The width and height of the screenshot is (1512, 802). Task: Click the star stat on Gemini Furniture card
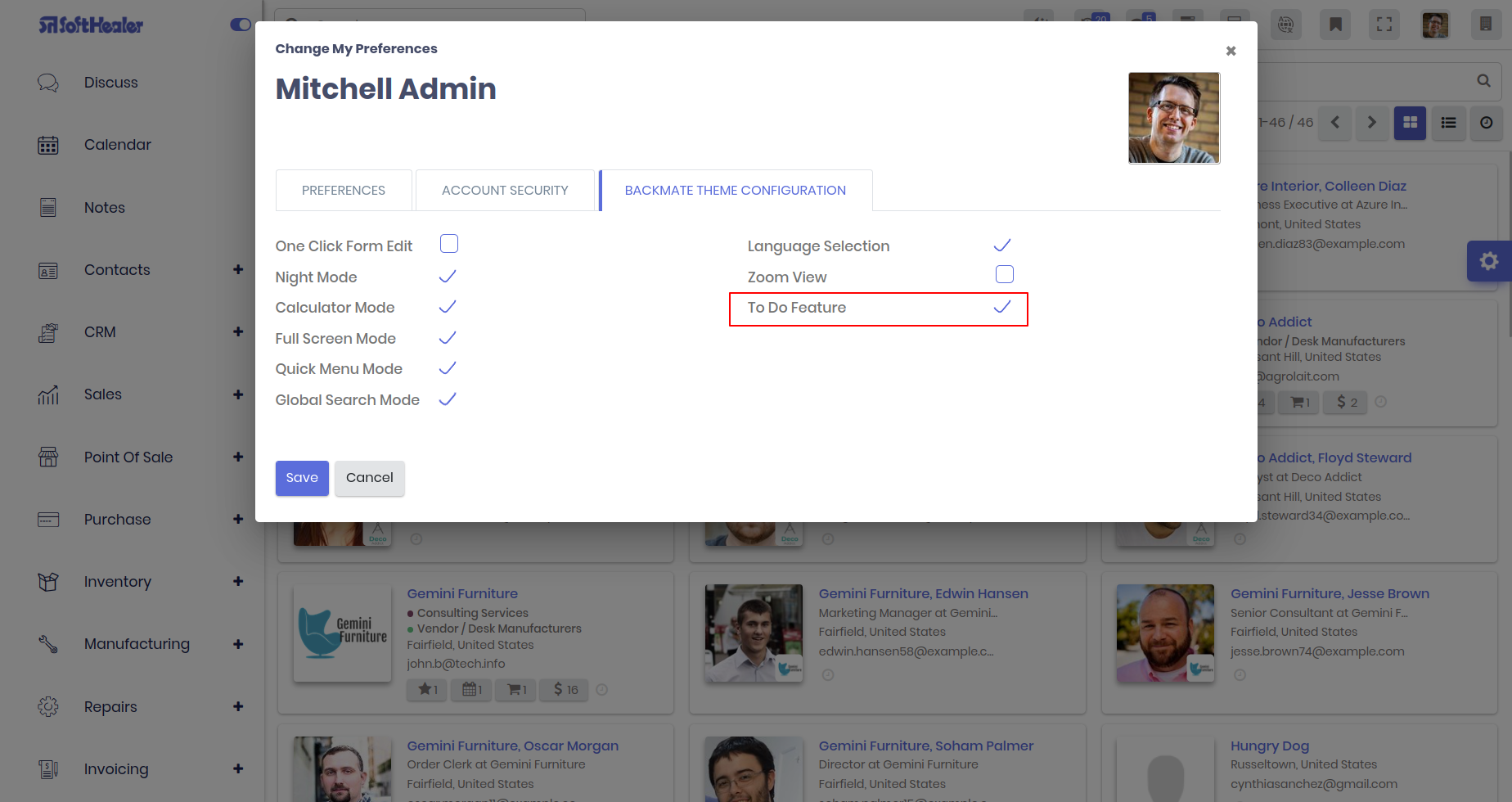point(428,690)
